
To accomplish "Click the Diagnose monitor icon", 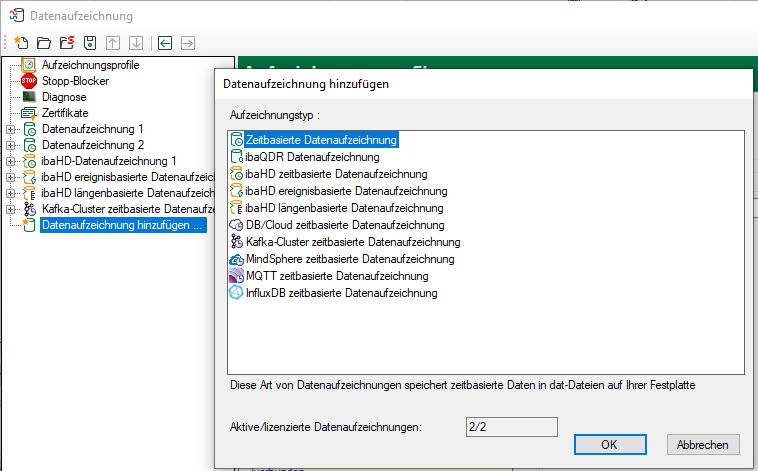I will click(x=29, y=97).
